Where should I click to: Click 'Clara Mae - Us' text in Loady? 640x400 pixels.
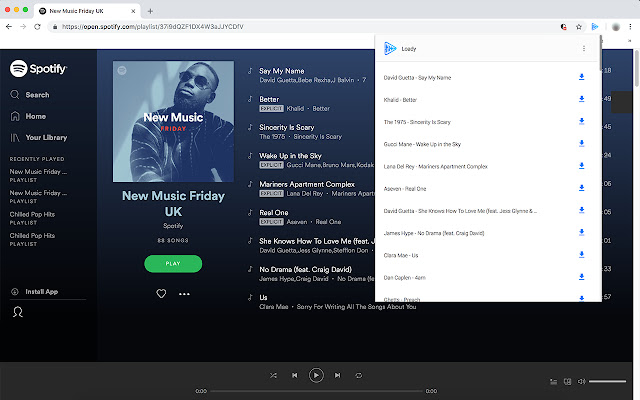[x=401, y=255]
